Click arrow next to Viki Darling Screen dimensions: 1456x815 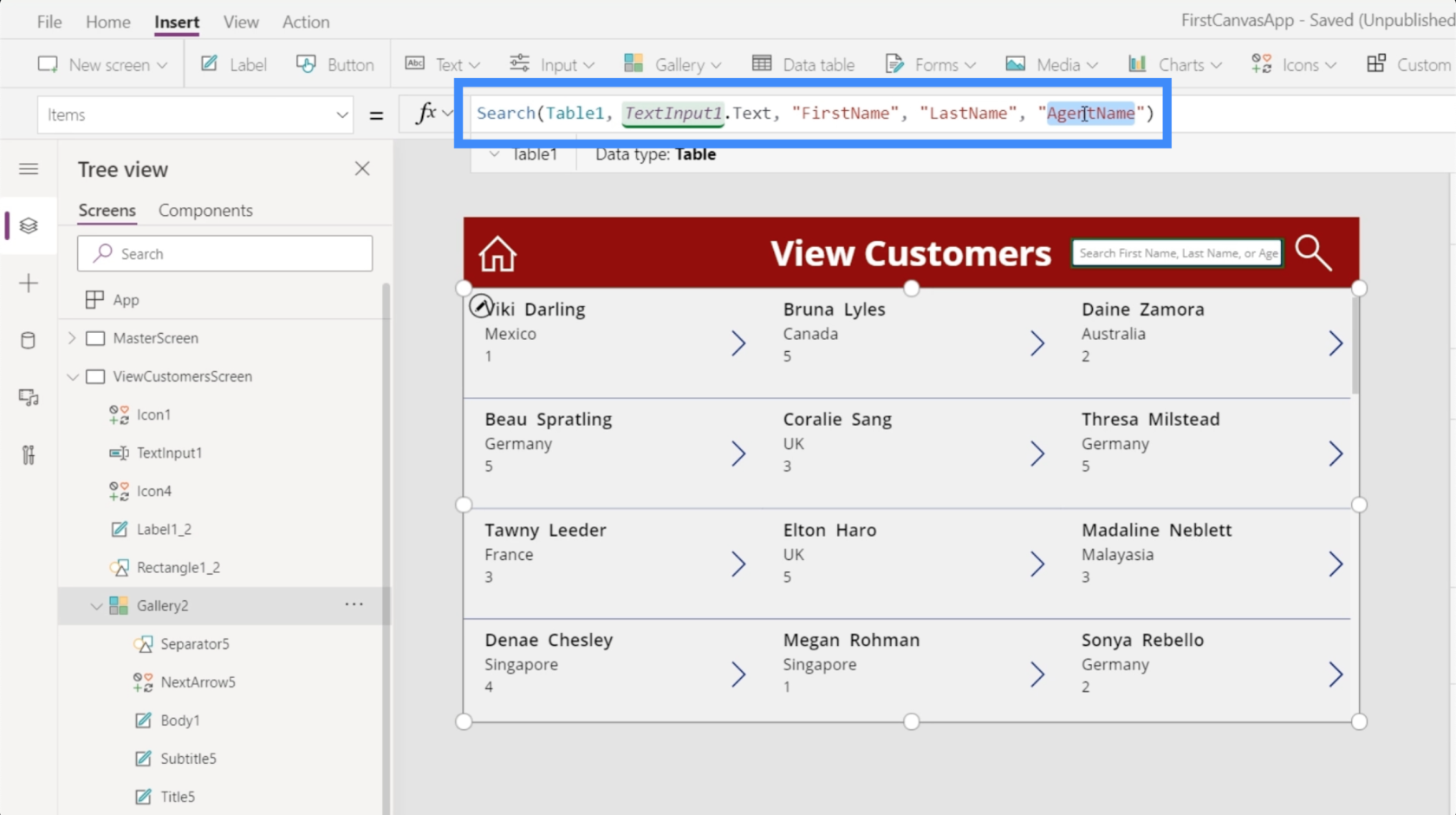(738, 343)
